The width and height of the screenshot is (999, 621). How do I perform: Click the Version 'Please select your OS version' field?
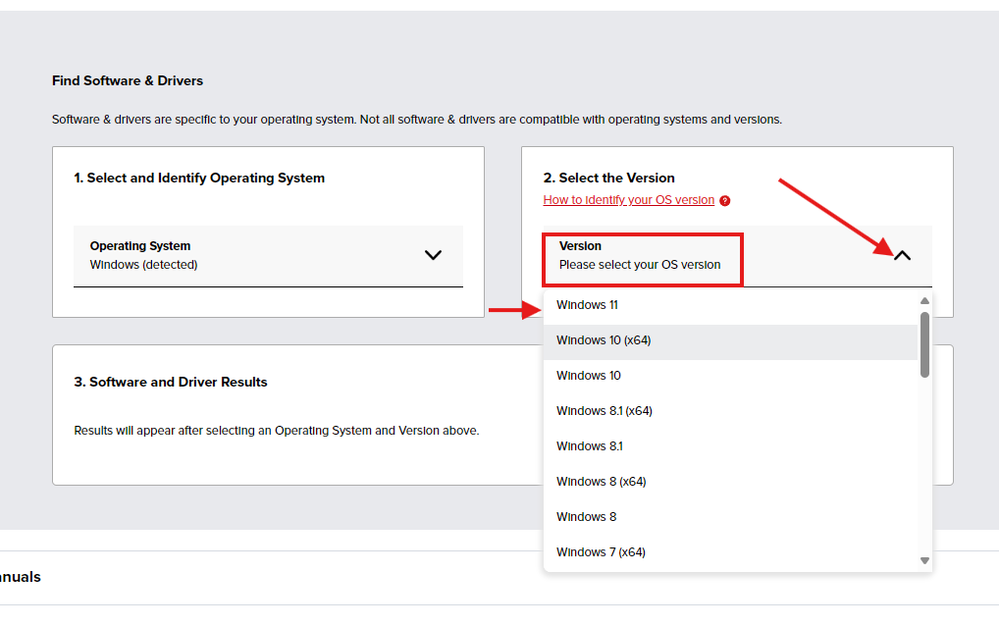(x=642, y=259)
